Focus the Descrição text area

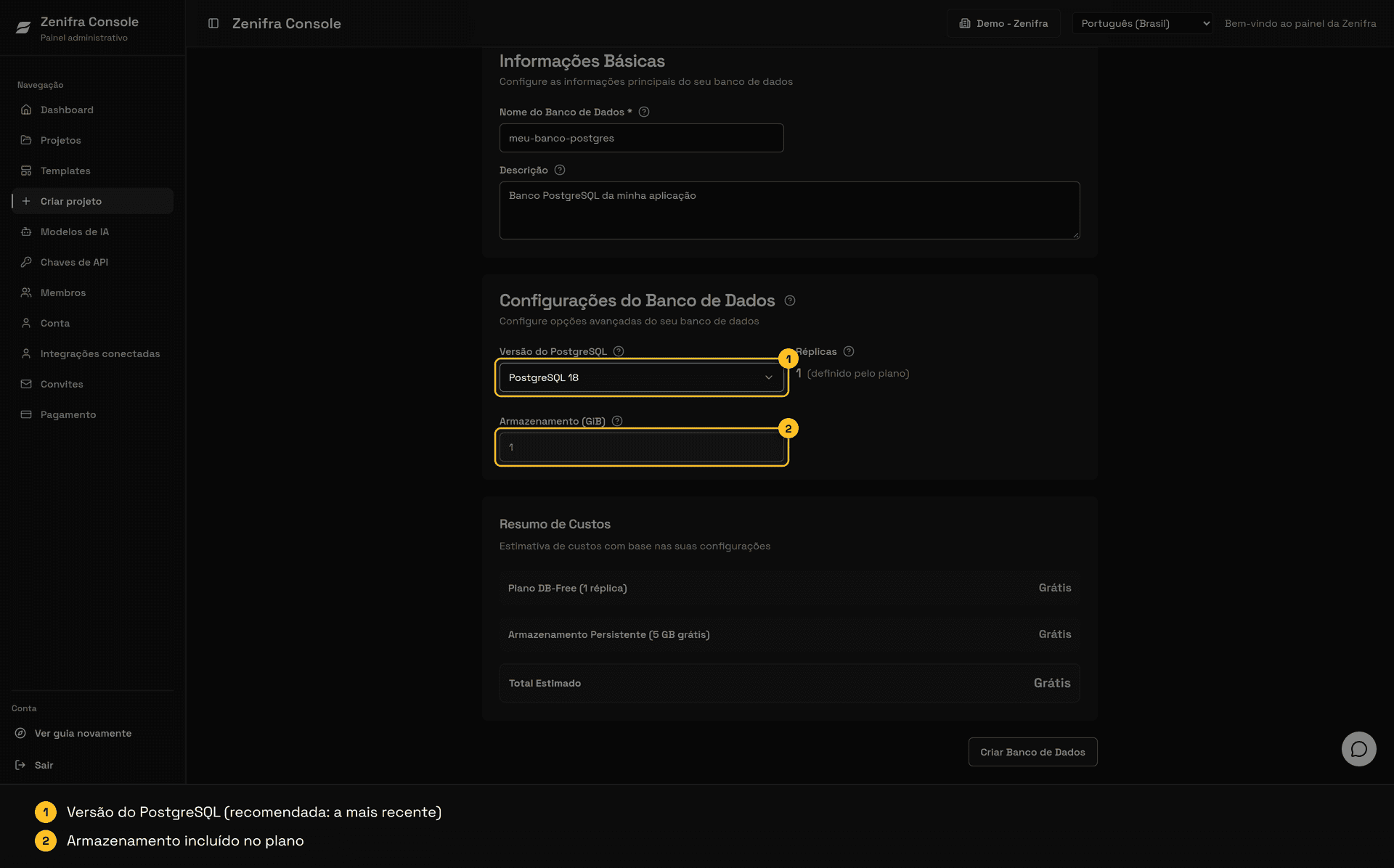[789, 210]
